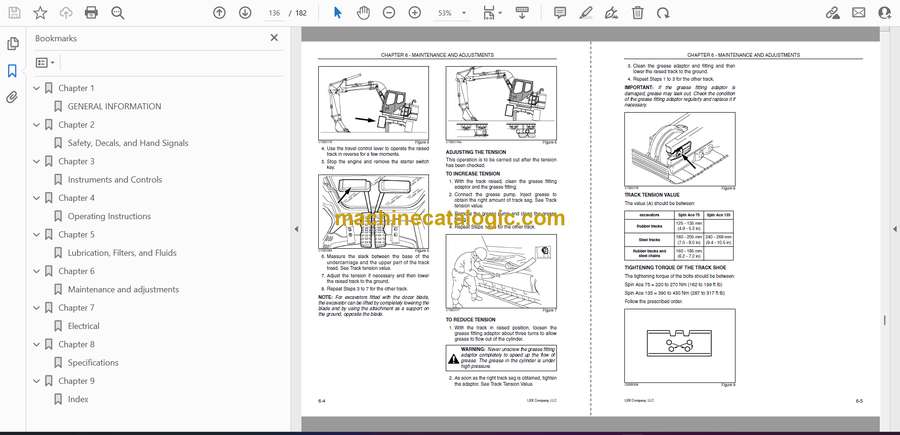Click the delete trash icon
The height and width of the screenshot is (435, 900).
coord(638,13)
